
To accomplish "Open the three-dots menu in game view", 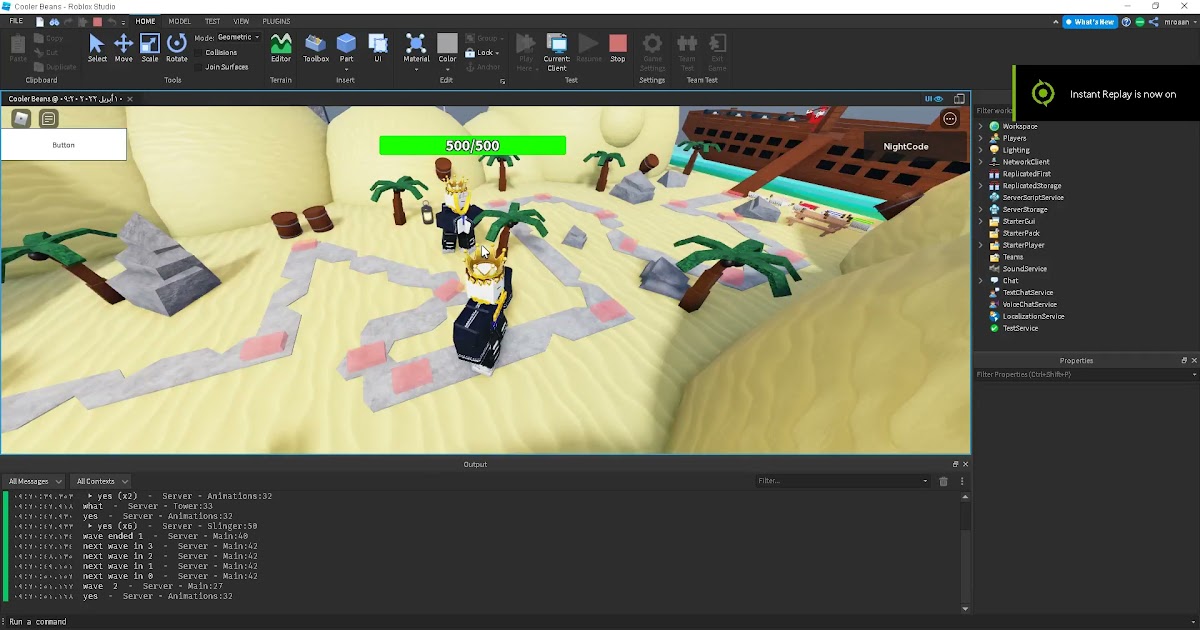I will point(950,119).
